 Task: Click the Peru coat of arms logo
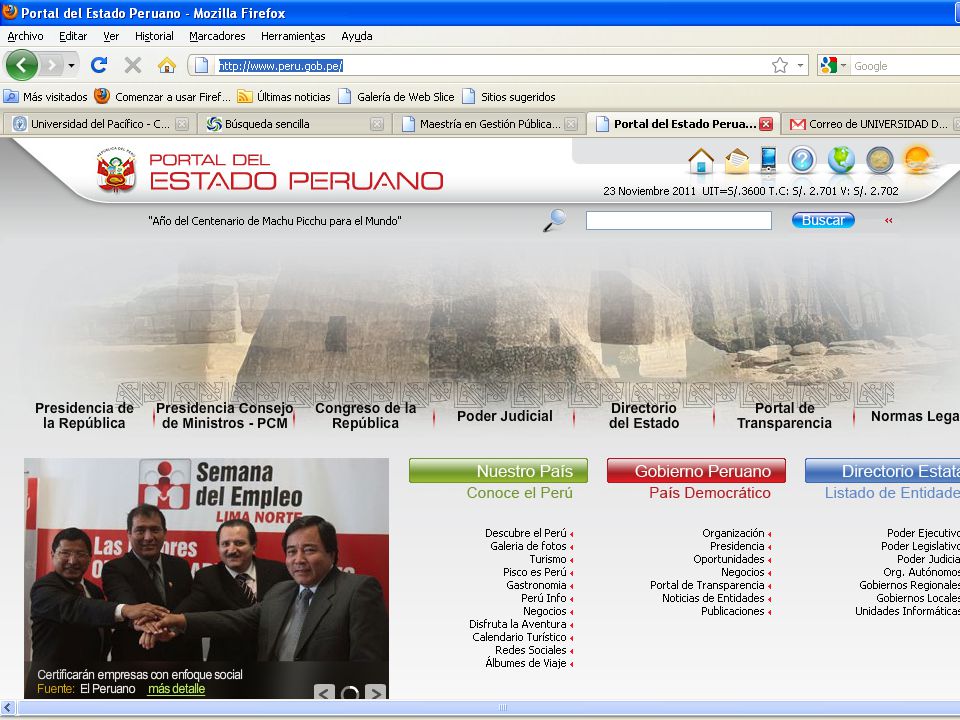coord(116,170)
